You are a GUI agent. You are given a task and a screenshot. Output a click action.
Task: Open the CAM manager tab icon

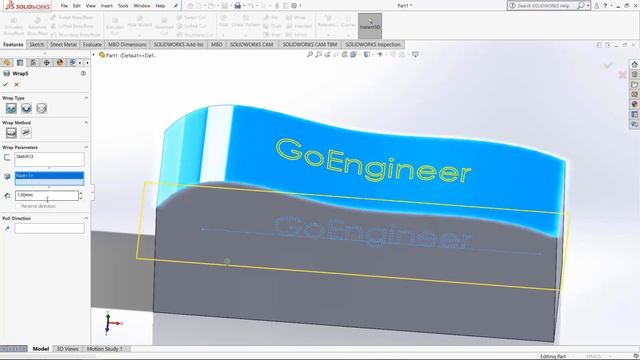tap(73, 62)
